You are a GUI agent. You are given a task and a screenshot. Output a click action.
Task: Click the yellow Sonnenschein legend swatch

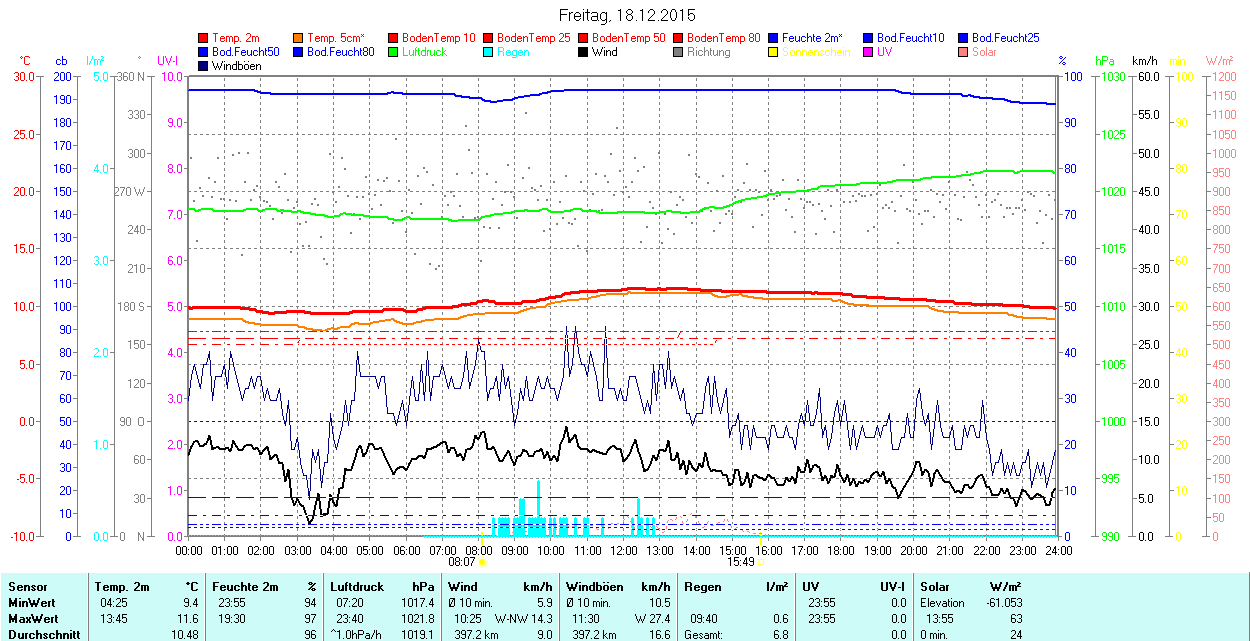[x=774, y=52]
